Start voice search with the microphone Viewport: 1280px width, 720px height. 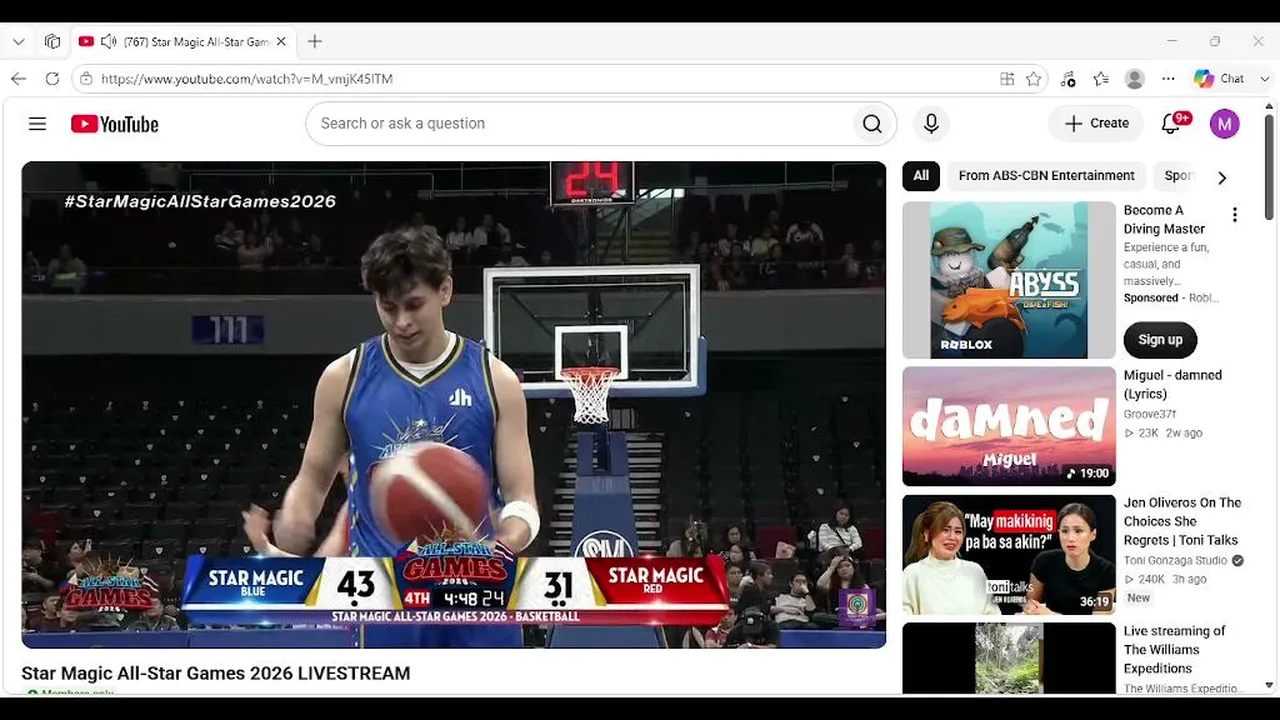coord(931,124)
